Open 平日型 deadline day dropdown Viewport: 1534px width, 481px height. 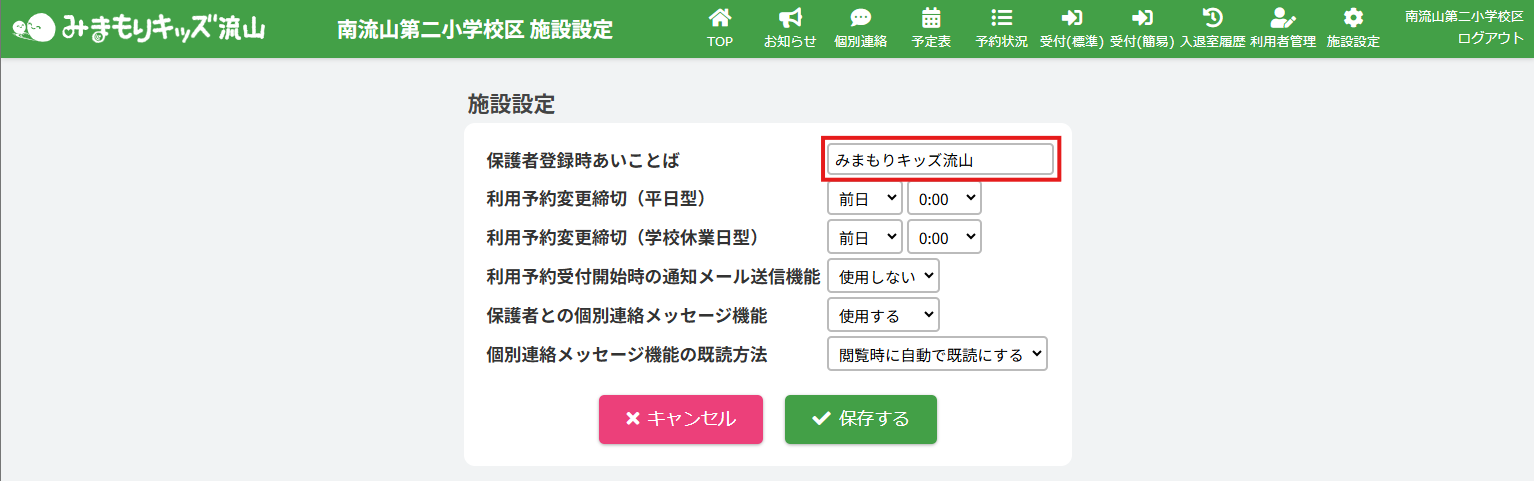[864, 198]
